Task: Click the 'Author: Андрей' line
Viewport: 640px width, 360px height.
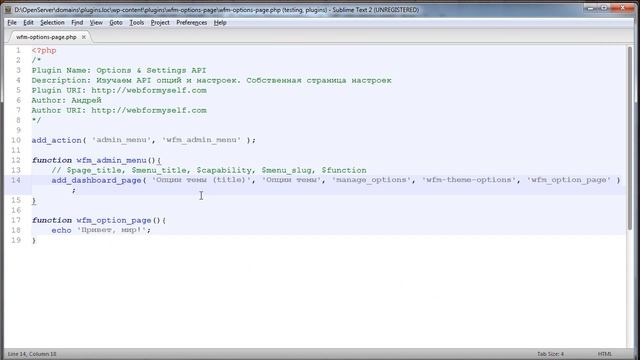Action: pyautogui.click(x=67, y=100)
